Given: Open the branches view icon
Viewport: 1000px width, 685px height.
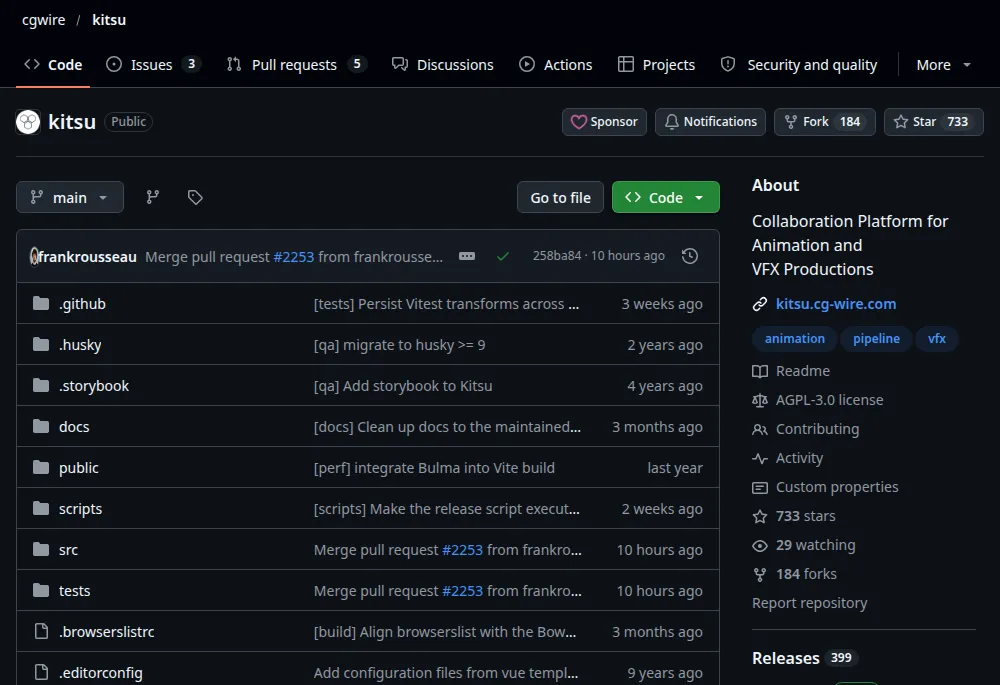Looking at the screenshot, I should [152, 197].
